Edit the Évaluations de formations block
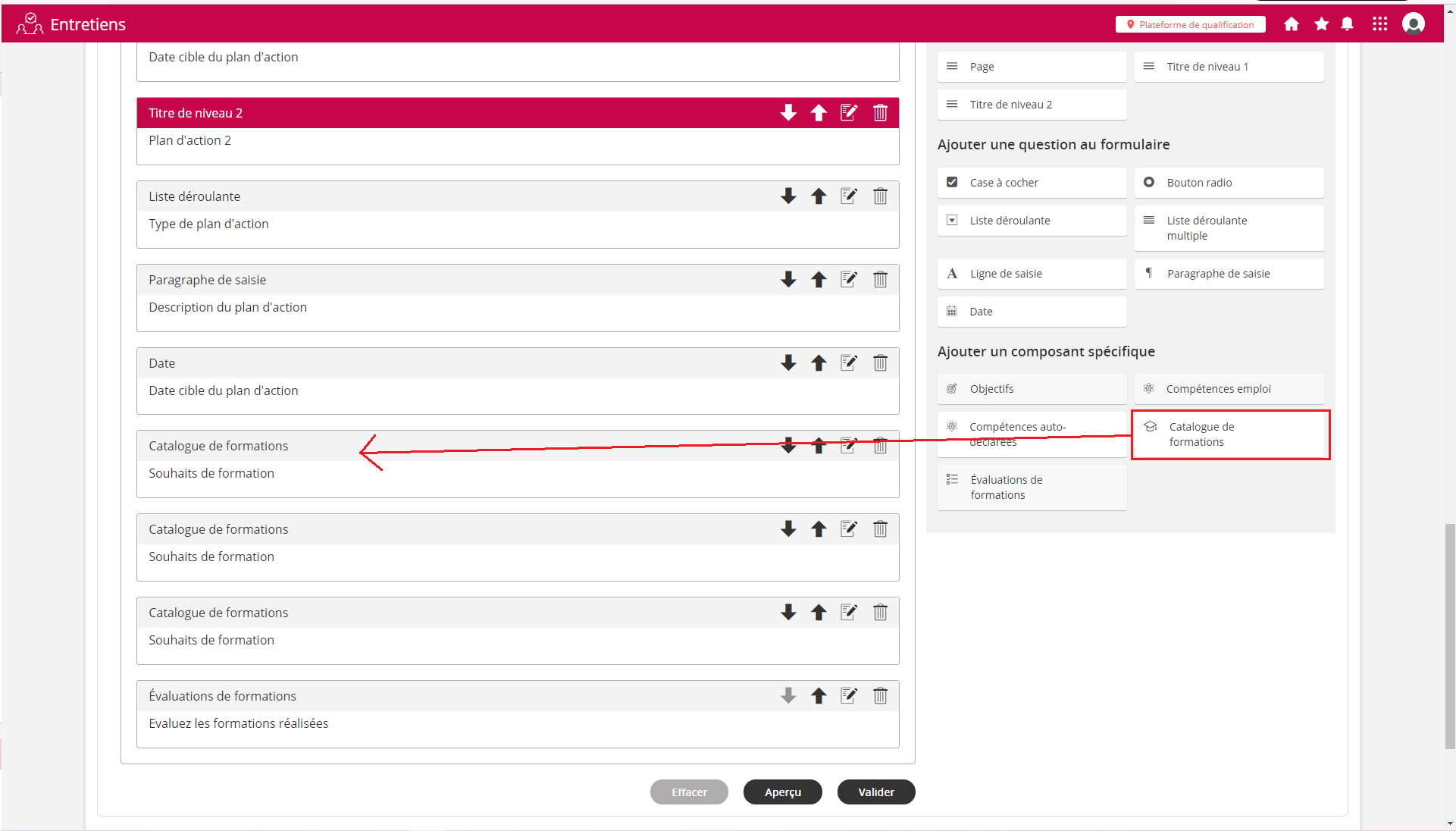 [849, 696]
